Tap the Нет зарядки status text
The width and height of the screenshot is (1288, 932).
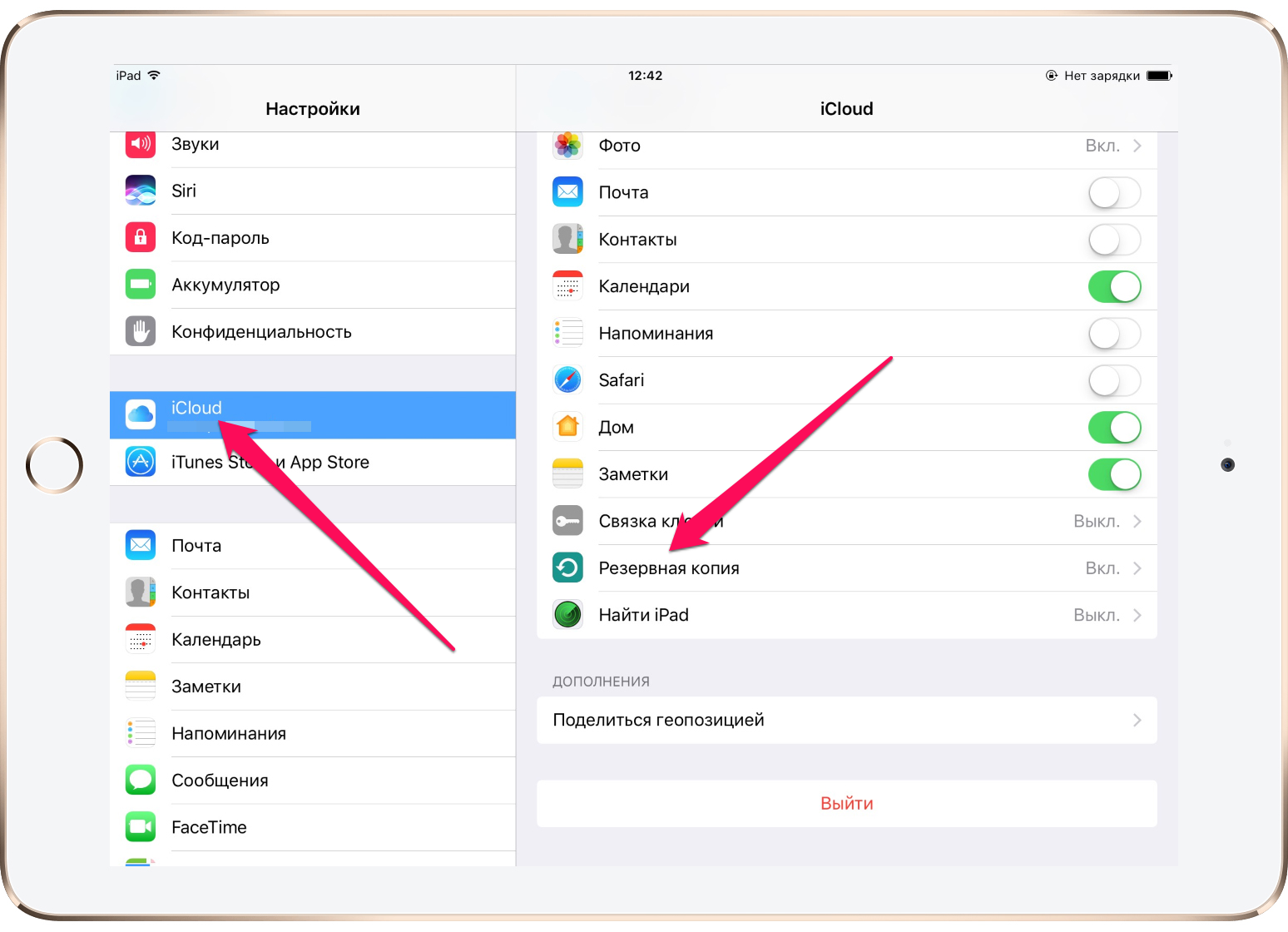click(1102, 76)
